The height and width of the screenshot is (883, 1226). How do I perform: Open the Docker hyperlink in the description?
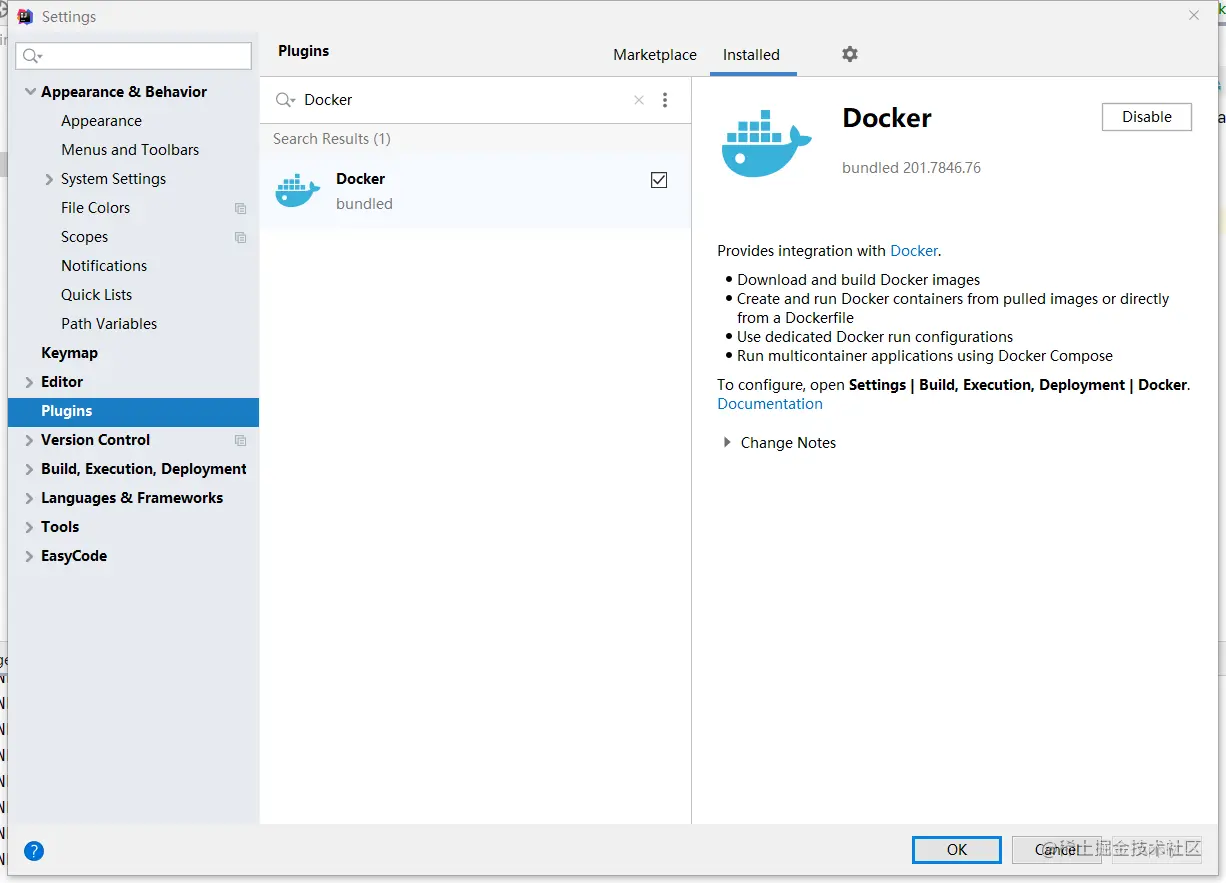pos(914,251)
